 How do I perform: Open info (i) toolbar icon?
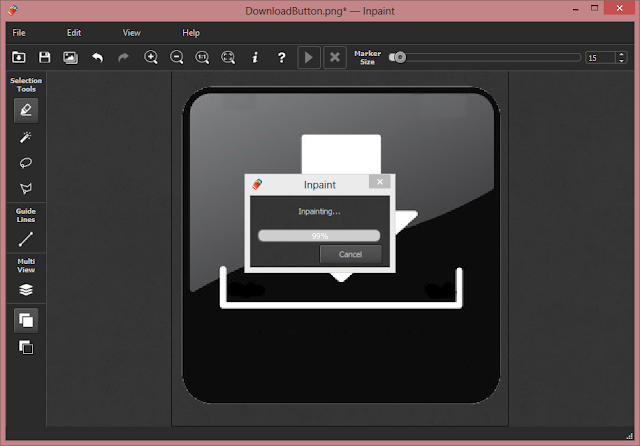(x=255, y=58)
